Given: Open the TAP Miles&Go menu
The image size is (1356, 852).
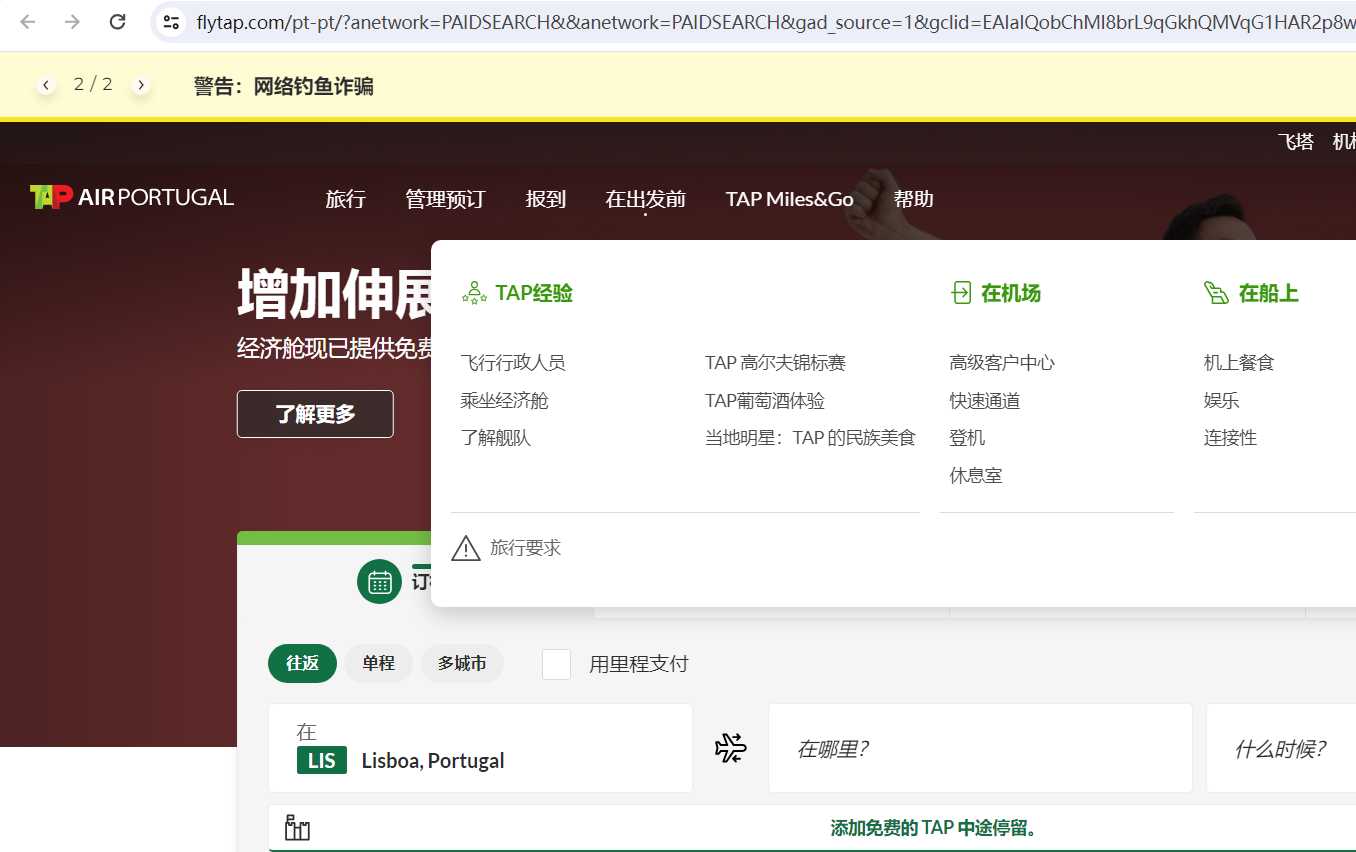Looking at the screenshot, I should pyautogui.click(x=790, y=199).
